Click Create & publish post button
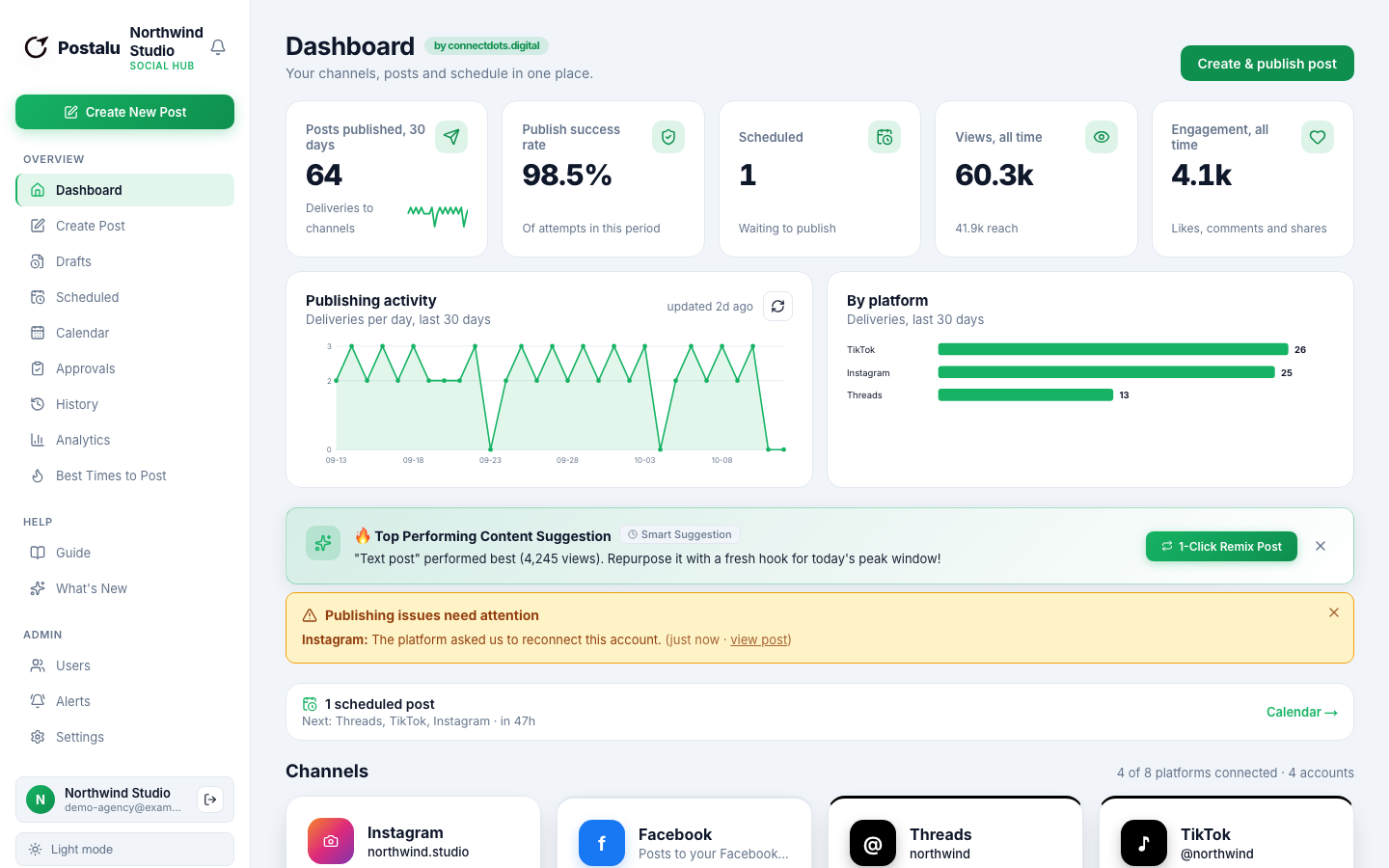Screen dimensions: 1389x868 point(1266,64)
